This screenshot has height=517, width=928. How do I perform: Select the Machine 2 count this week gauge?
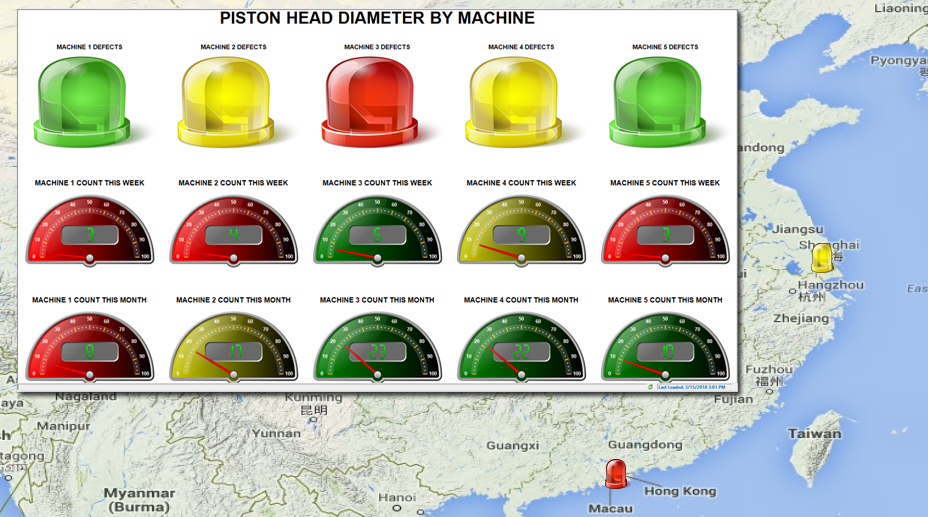(234, 231)
